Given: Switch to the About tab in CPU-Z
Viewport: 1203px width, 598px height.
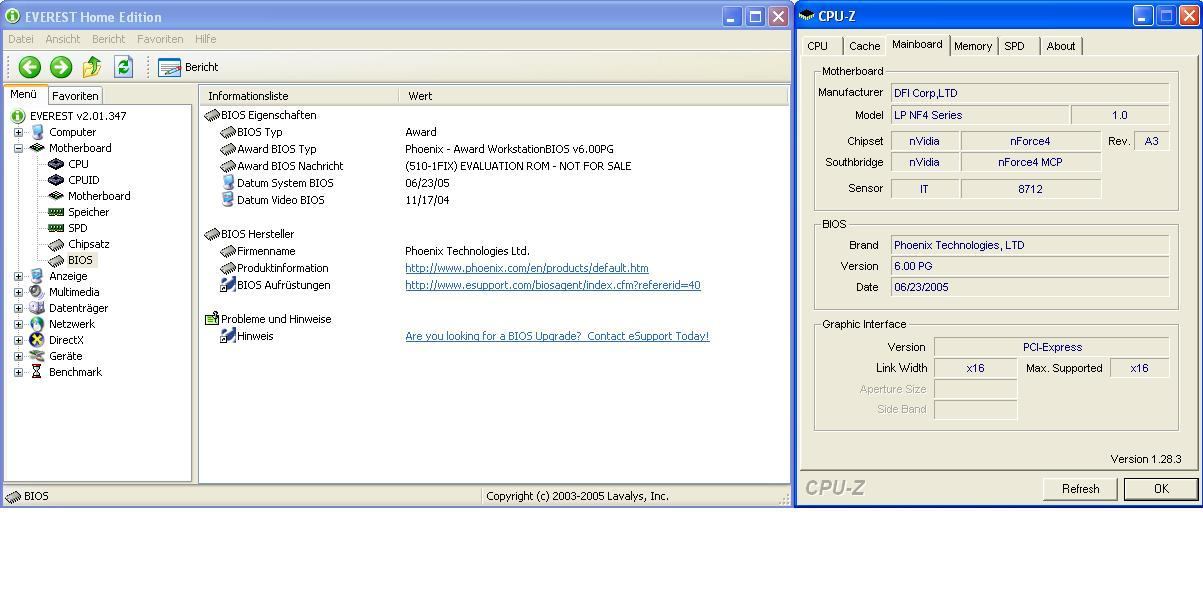Looking at the screenshot, I should [1061, 46].
